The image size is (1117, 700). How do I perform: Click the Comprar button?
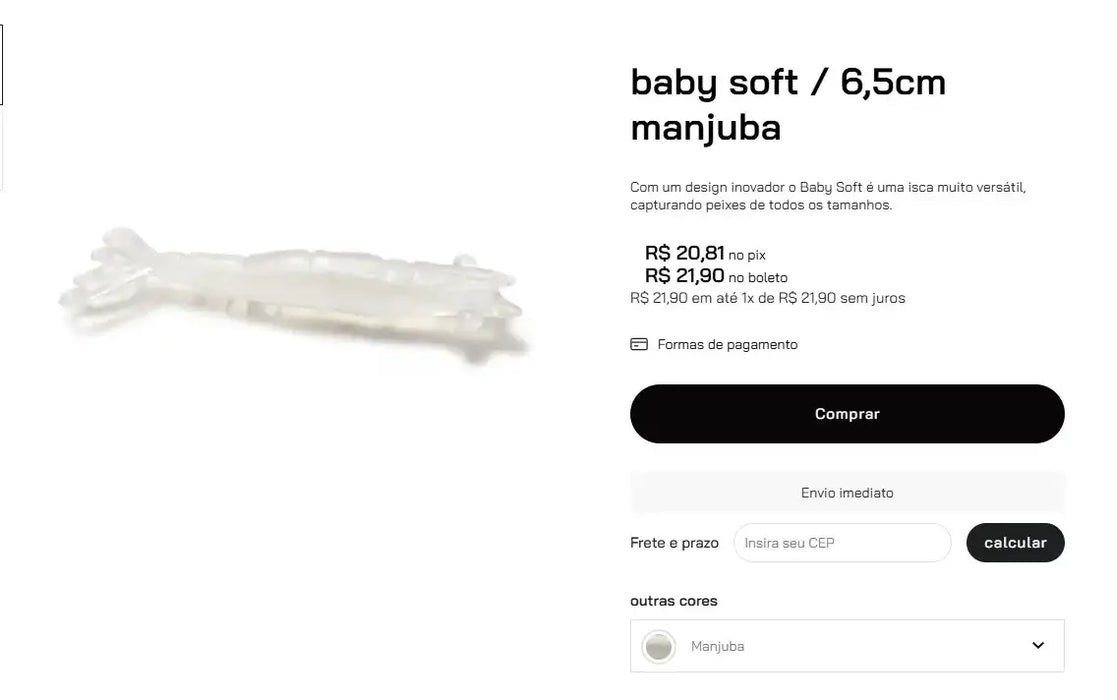tap(847, 414)
